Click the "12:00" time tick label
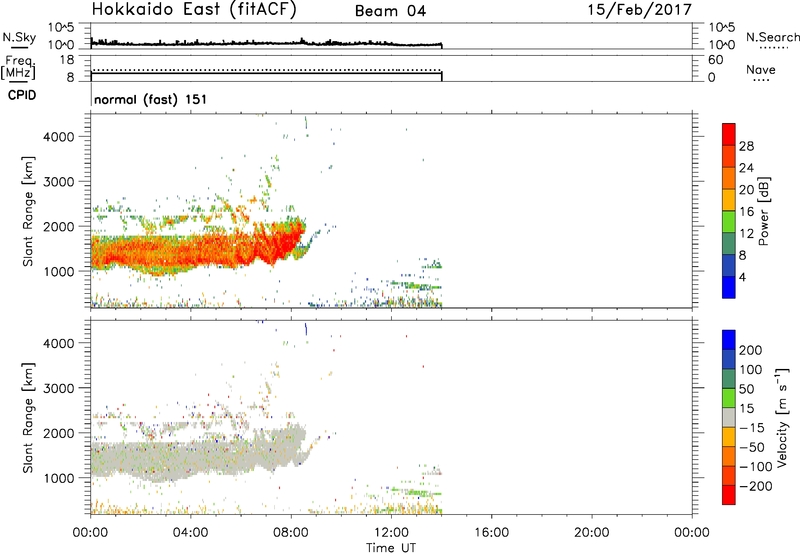Screen dimensions: 800x554 click(391, 533)
